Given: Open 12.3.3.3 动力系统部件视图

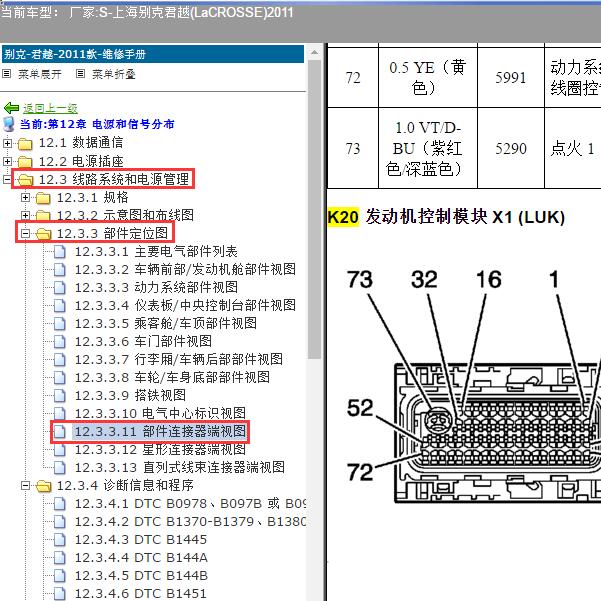Looking at the screenshot, I should click(156, 287).
